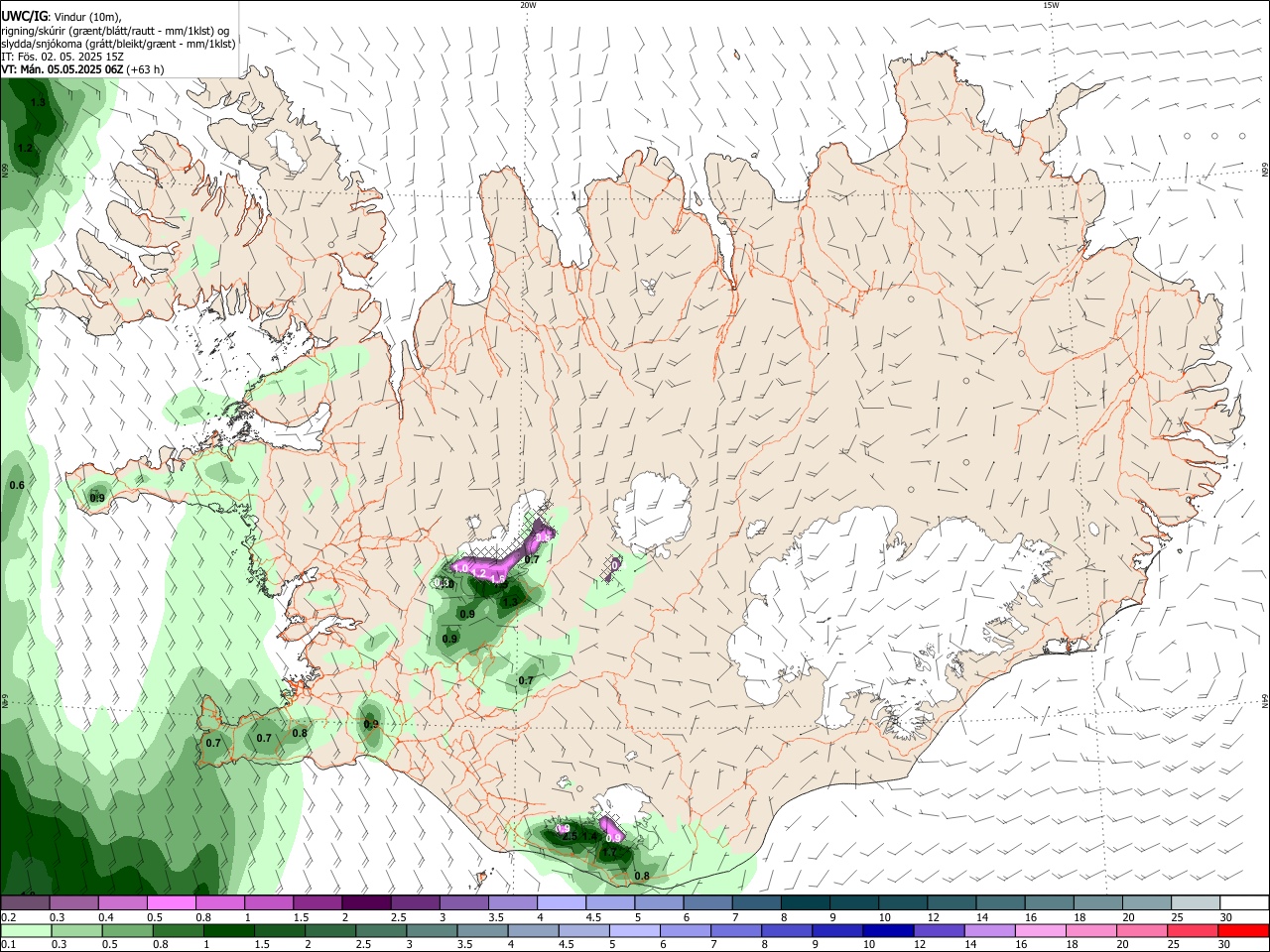Pick the dark teal 8 snow legend swatch
This screenshot has width=1270, height=952.
pyautogui.click(x=805, y=902)
